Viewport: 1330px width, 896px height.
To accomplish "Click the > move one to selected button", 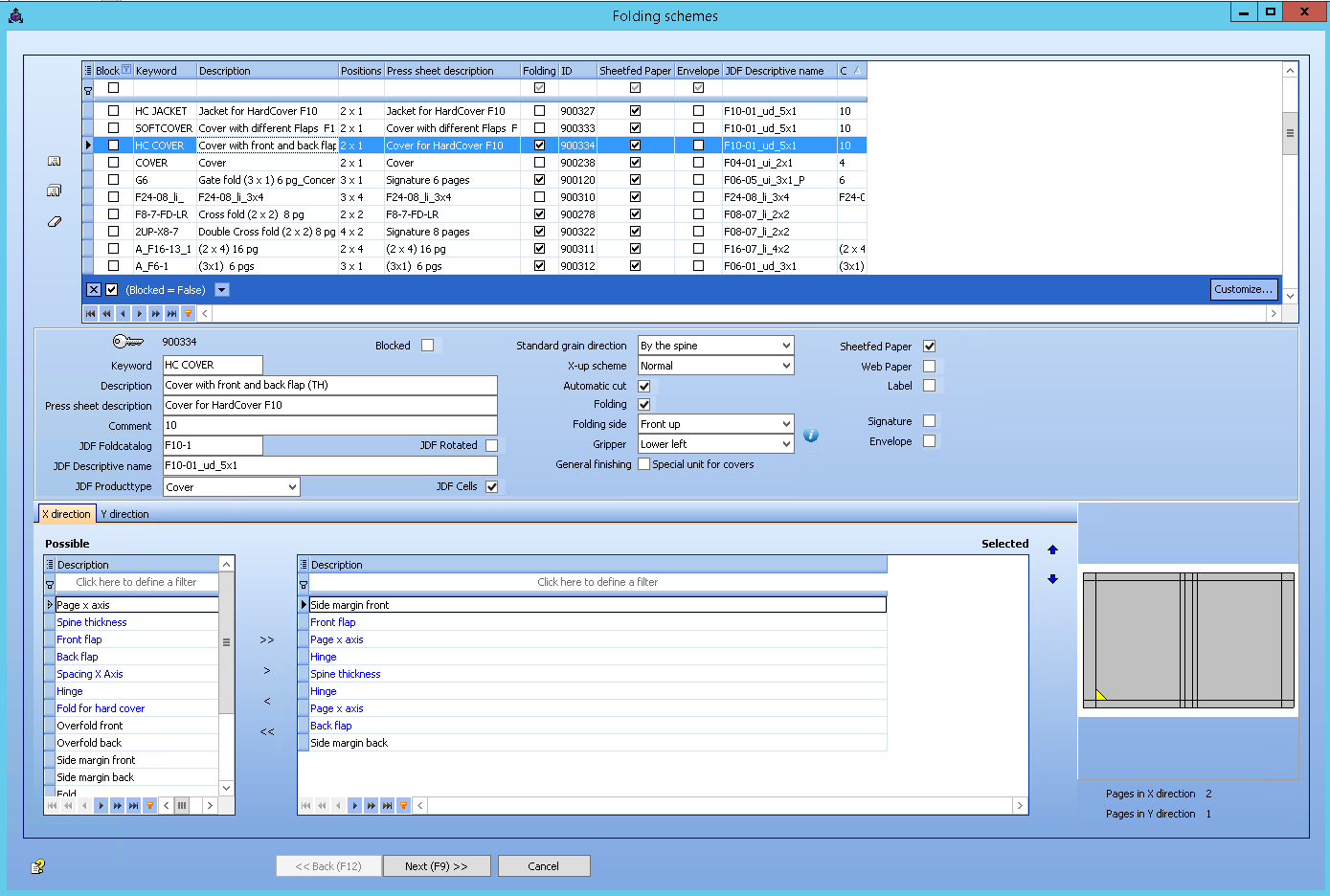I will click(x=267, y=671).
